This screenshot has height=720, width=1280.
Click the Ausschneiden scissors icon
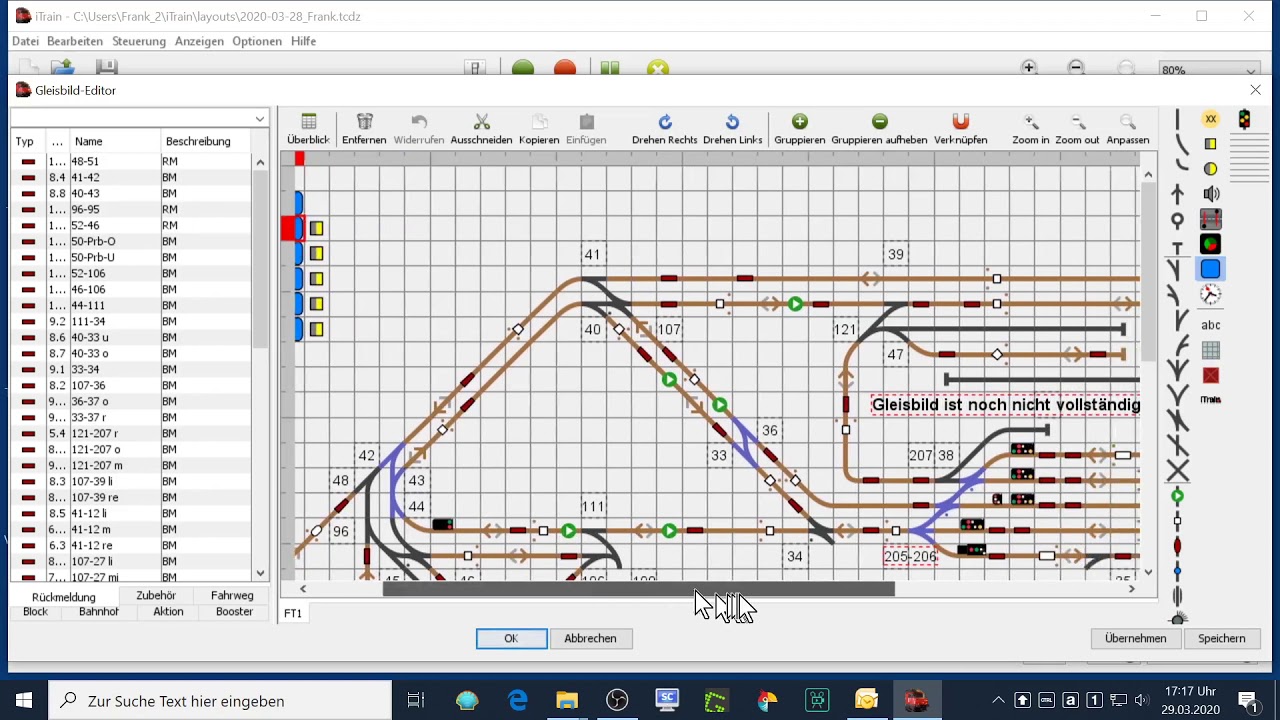point(481,122)
